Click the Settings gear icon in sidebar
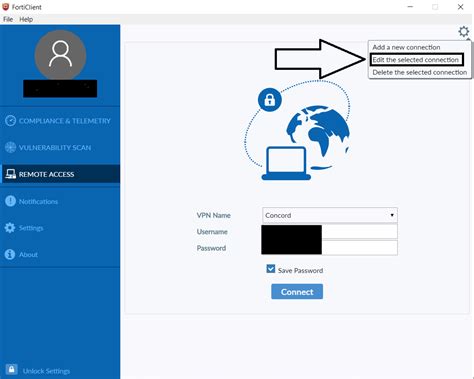This screenshot has width=474, height=379. coord(10,228)
